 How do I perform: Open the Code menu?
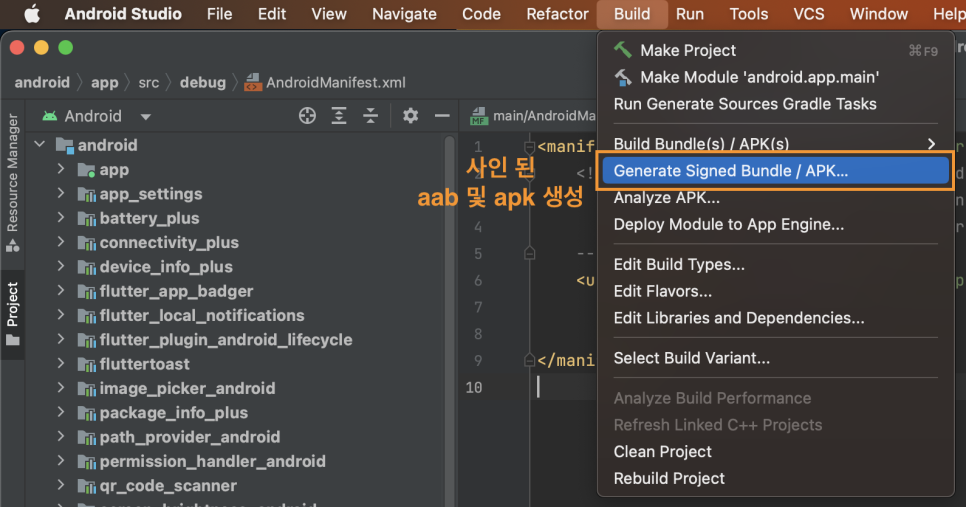(x=481, y=14)
